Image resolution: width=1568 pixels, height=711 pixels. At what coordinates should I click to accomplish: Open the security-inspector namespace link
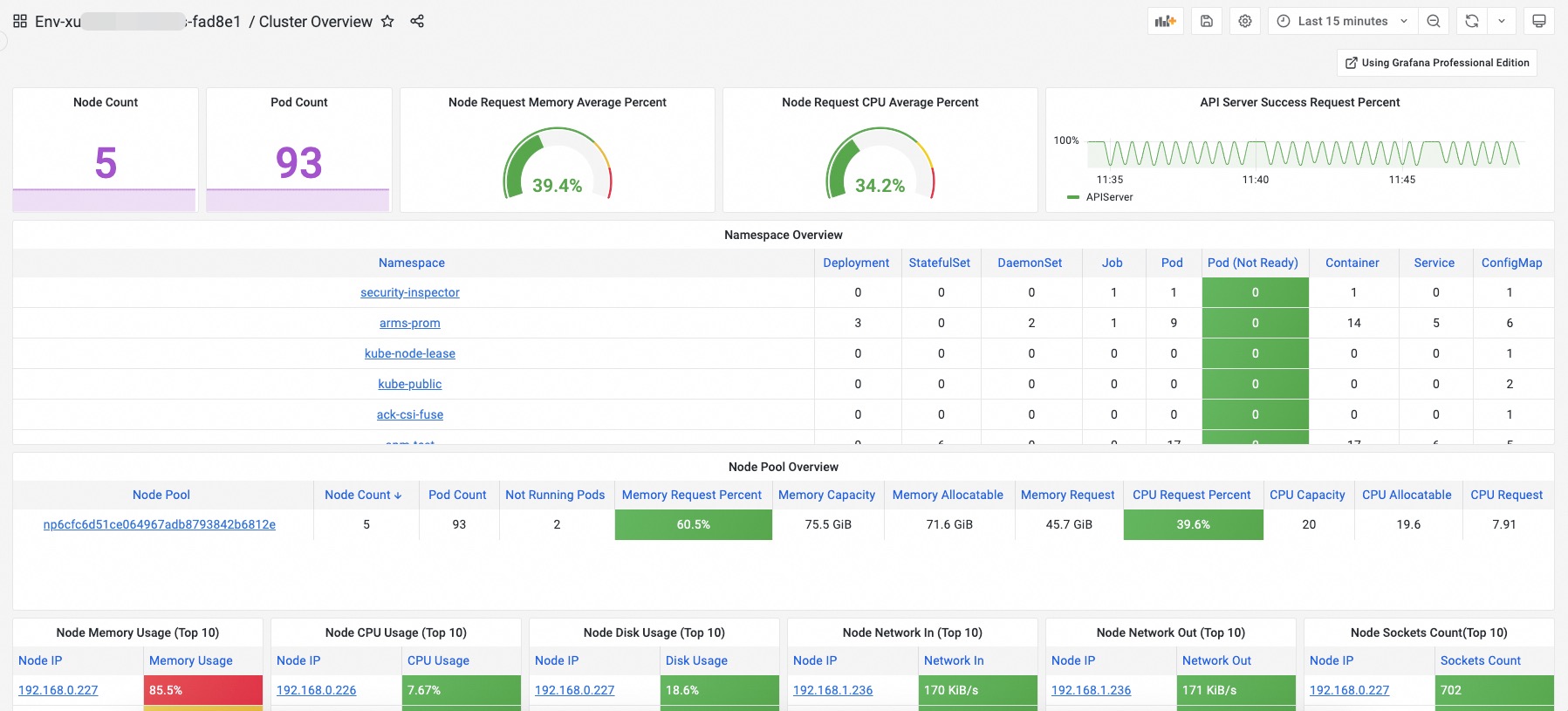click(x=409, y=292)
